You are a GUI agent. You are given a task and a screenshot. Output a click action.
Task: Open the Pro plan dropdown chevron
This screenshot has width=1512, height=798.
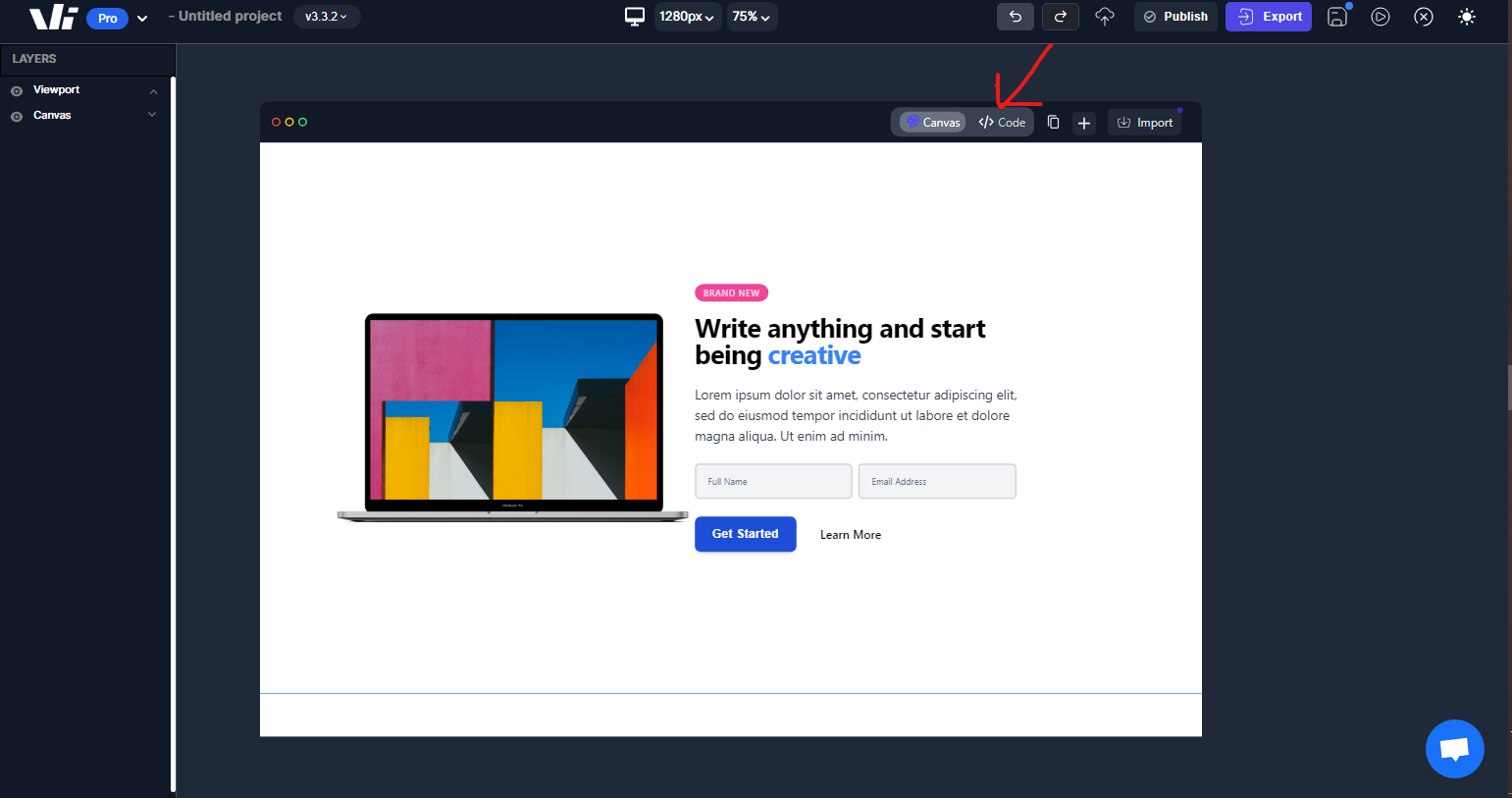142,18
